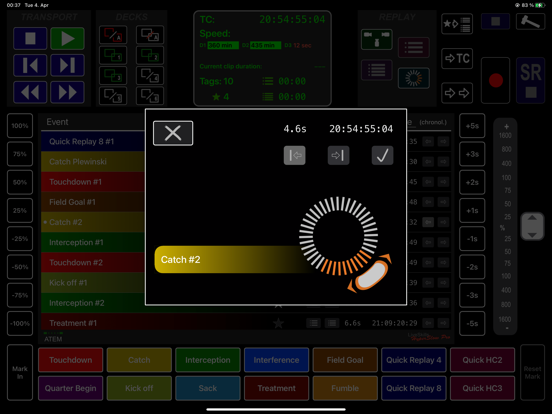Tap the blue stop square at top

tap(495, 21)
